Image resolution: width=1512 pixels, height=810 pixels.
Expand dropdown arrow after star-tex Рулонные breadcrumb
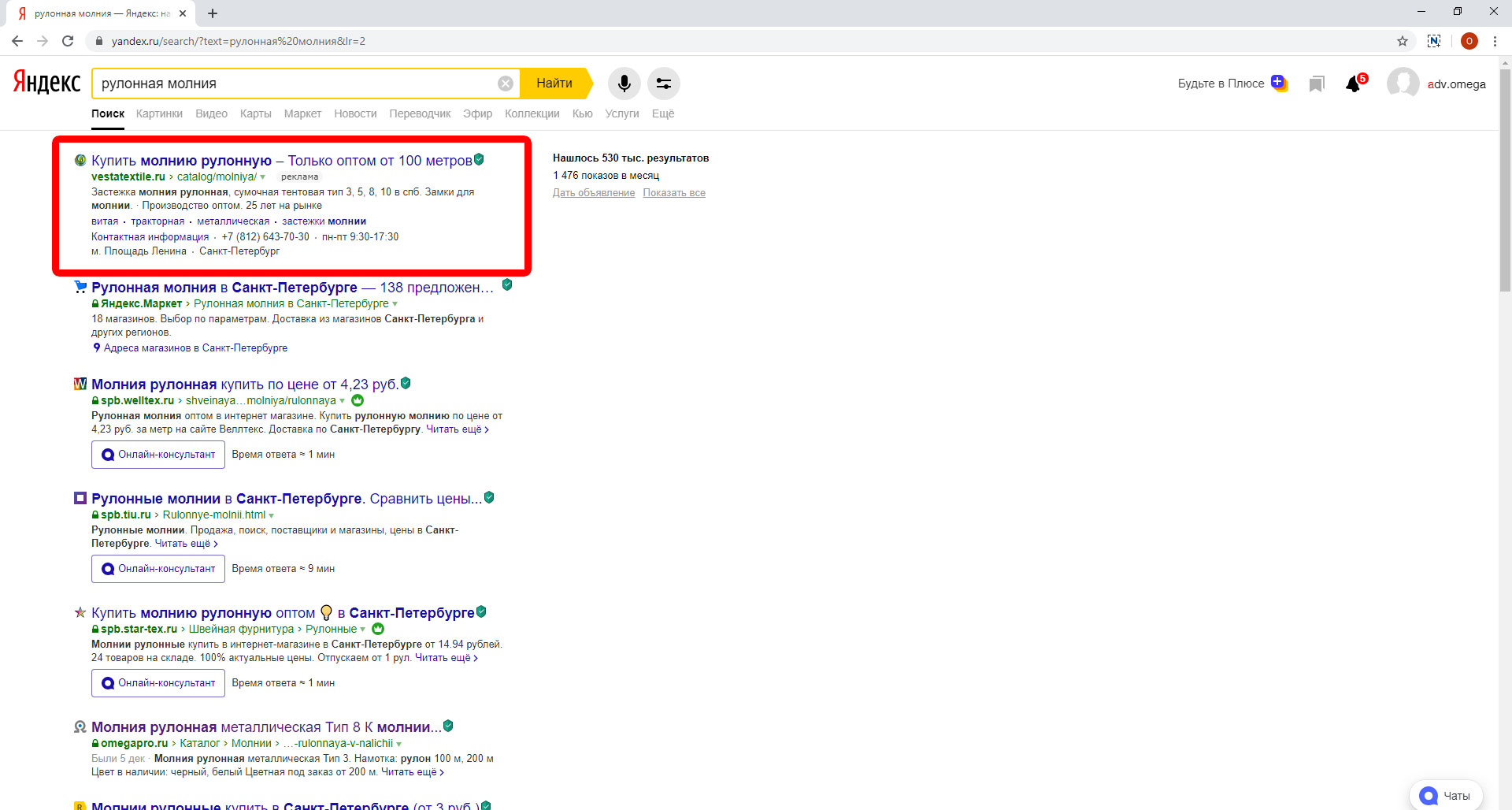coord(363,630)
